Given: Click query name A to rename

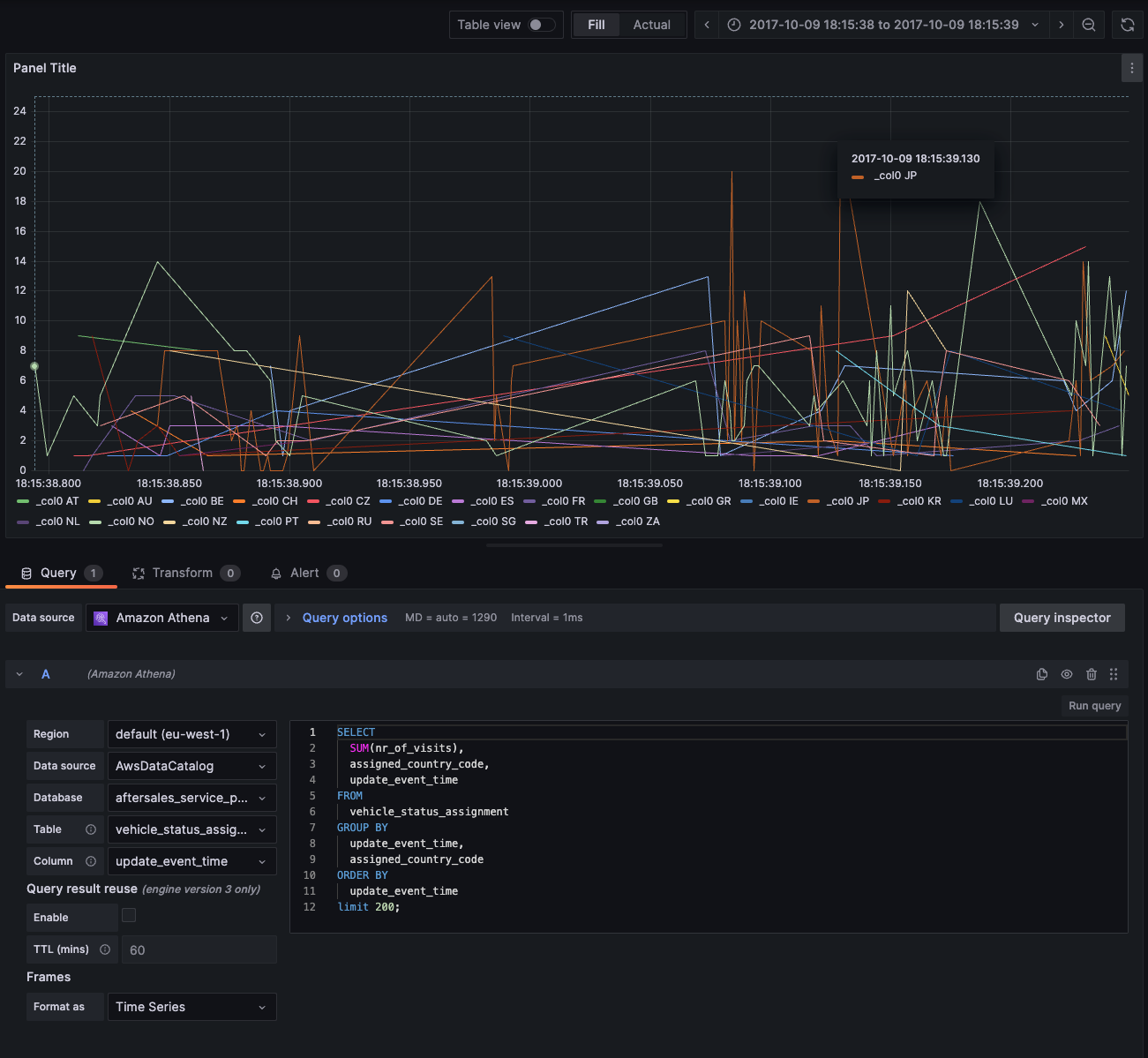Looking at the screenshot, I should 46,674.
